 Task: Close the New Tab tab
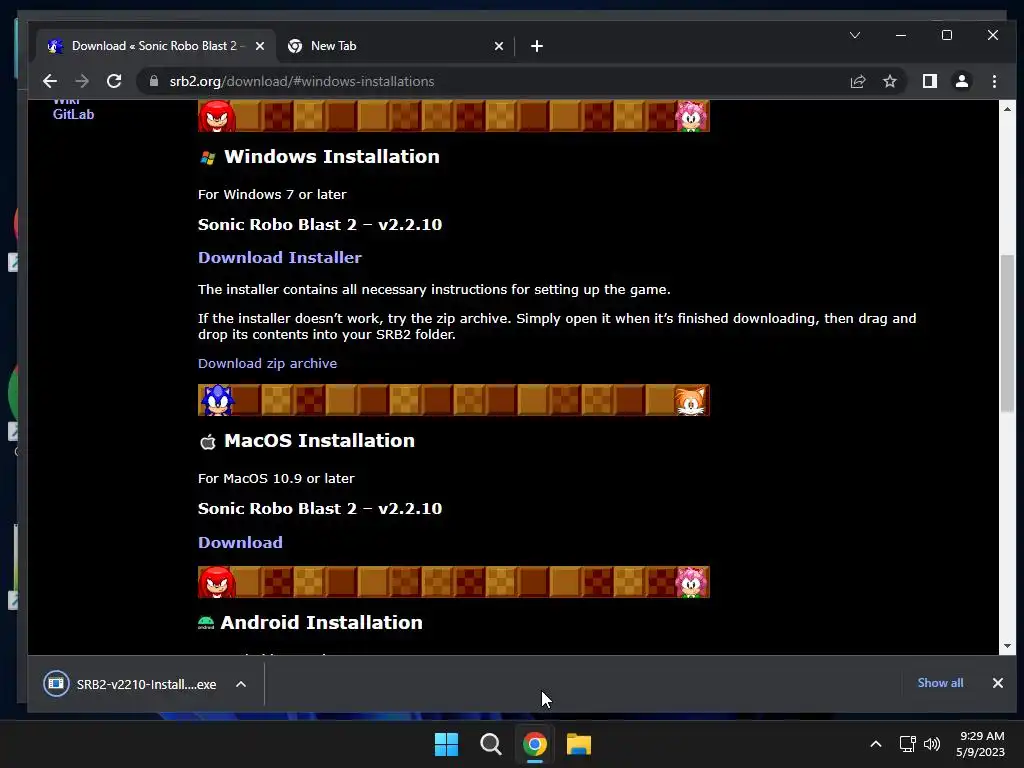[x=499, y=46]
